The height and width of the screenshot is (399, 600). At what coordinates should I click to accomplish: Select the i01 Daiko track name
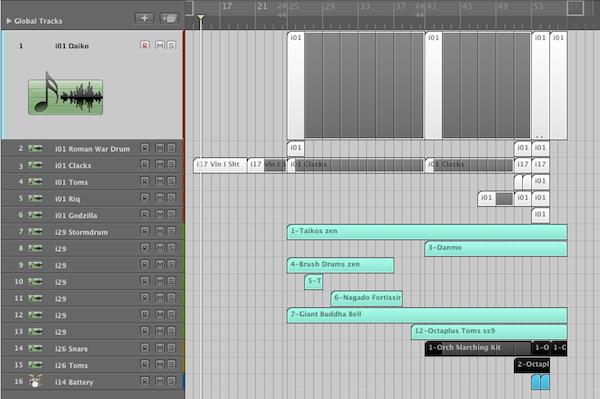point(72,46)
